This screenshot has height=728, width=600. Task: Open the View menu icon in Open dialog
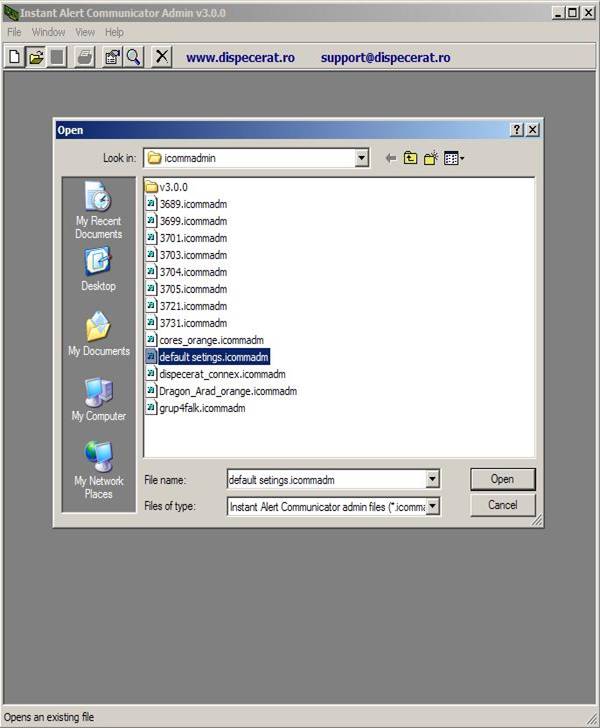(x=453, y=158)
